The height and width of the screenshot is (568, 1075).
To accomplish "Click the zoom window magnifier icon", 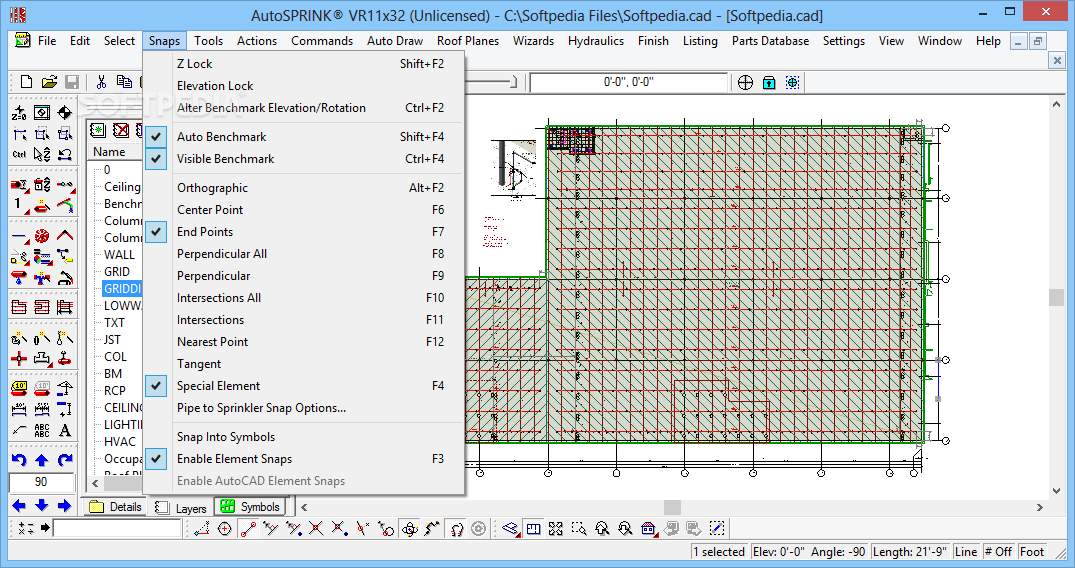I will pyautogui.click(x=579, y=528).
